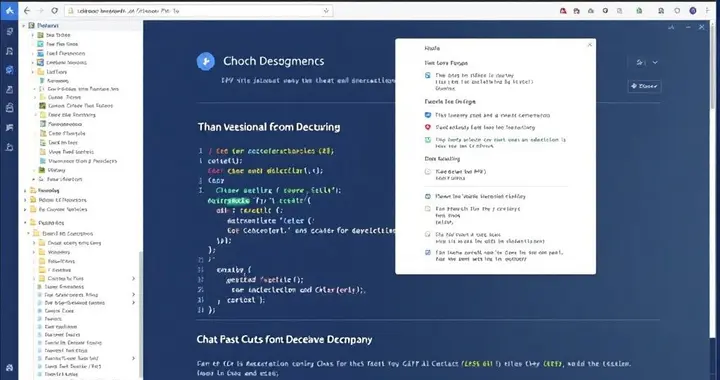Click the outlined "Dlaser" button
Screen dimensions: 720x380
coord(644,86)
